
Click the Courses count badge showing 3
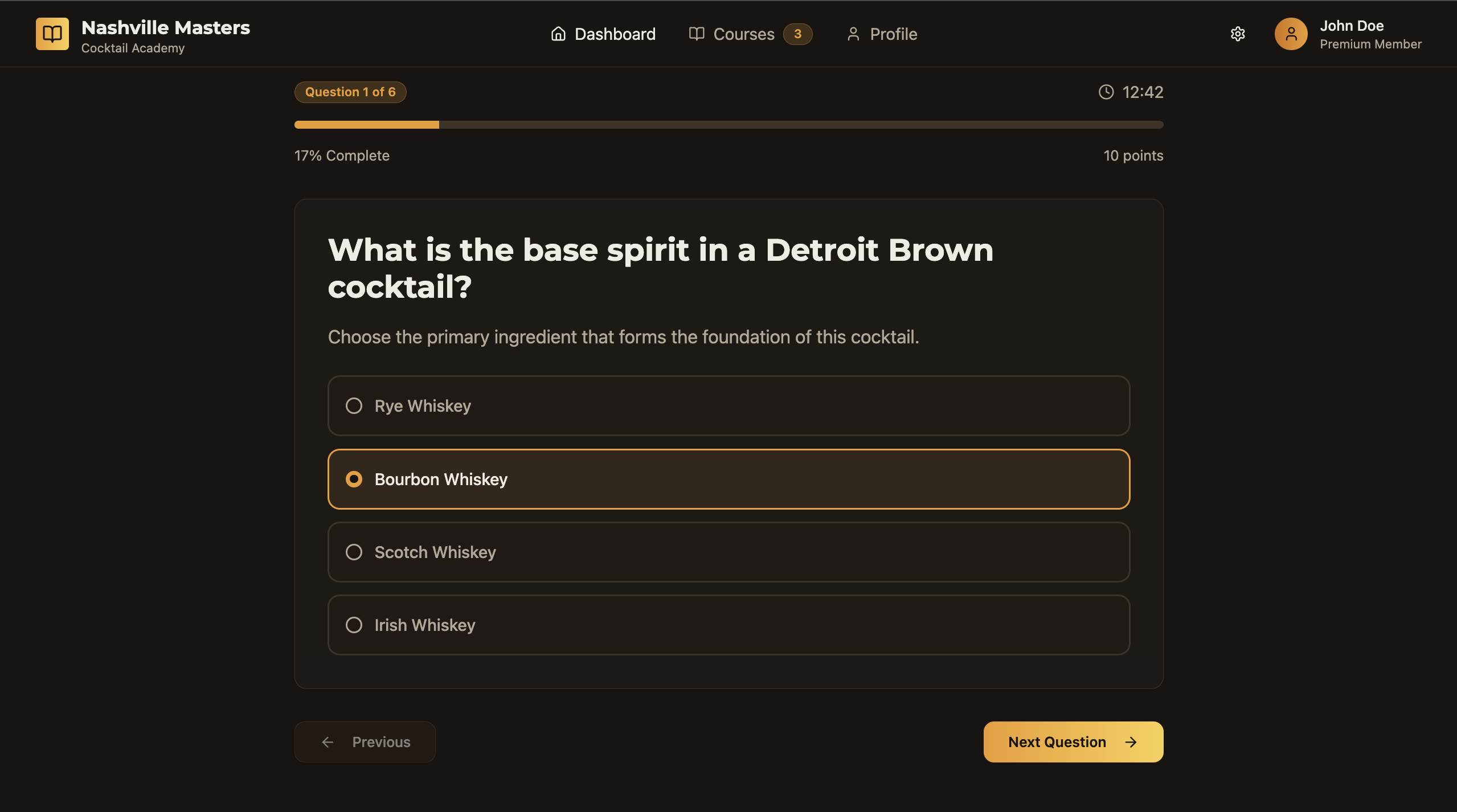[x=797, y=34]
